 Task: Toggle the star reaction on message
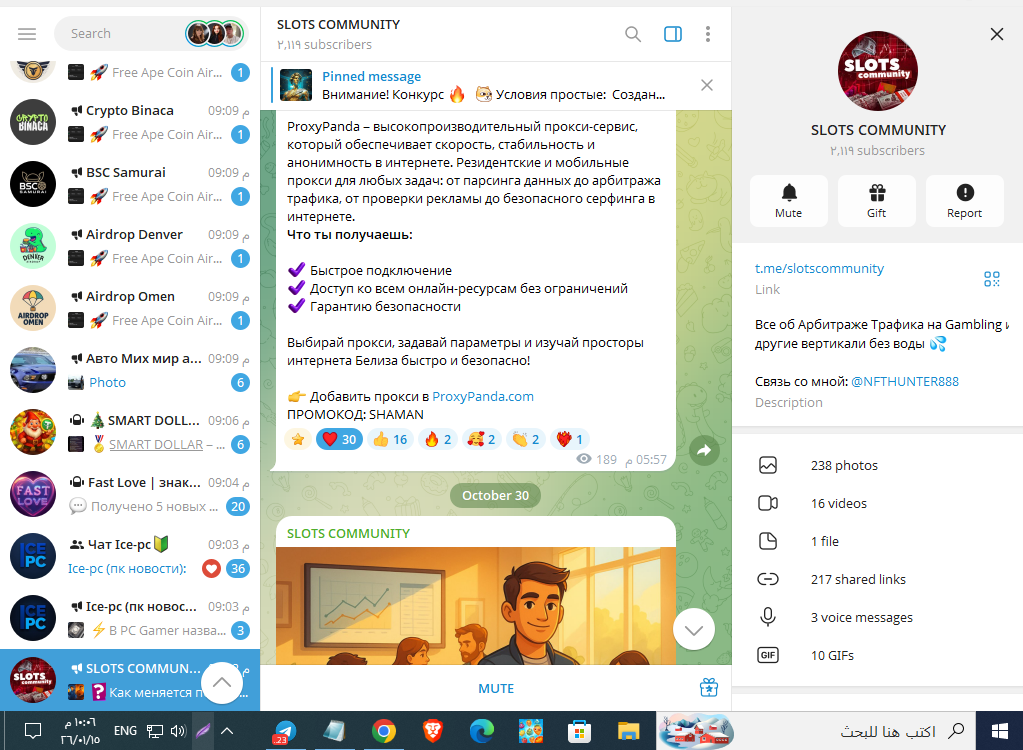[x=298, y=440]
